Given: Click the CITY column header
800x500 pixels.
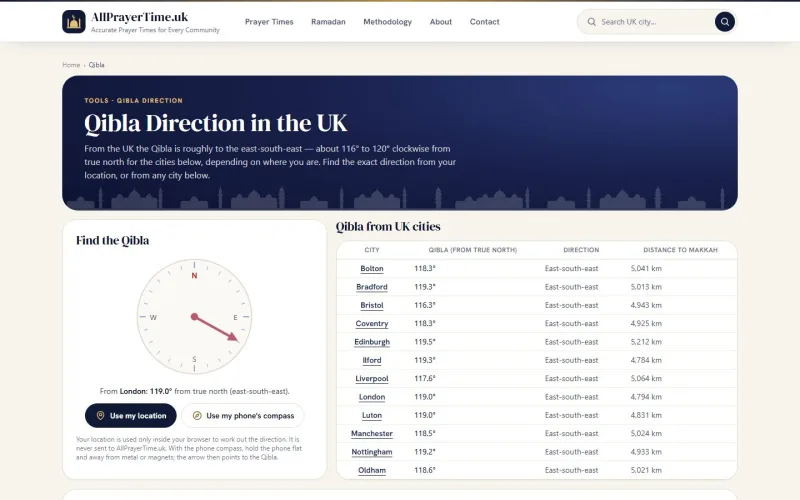Looking at the screenshot, I should (371, 250).
